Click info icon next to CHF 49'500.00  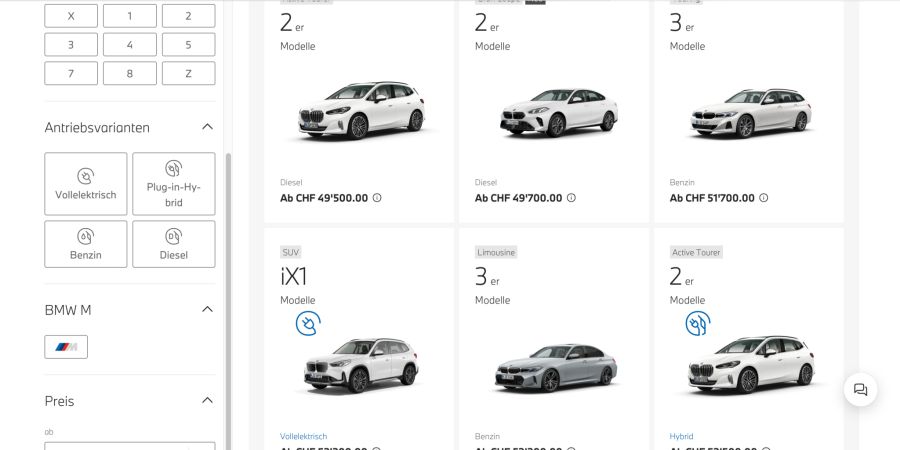click(377, 197)
